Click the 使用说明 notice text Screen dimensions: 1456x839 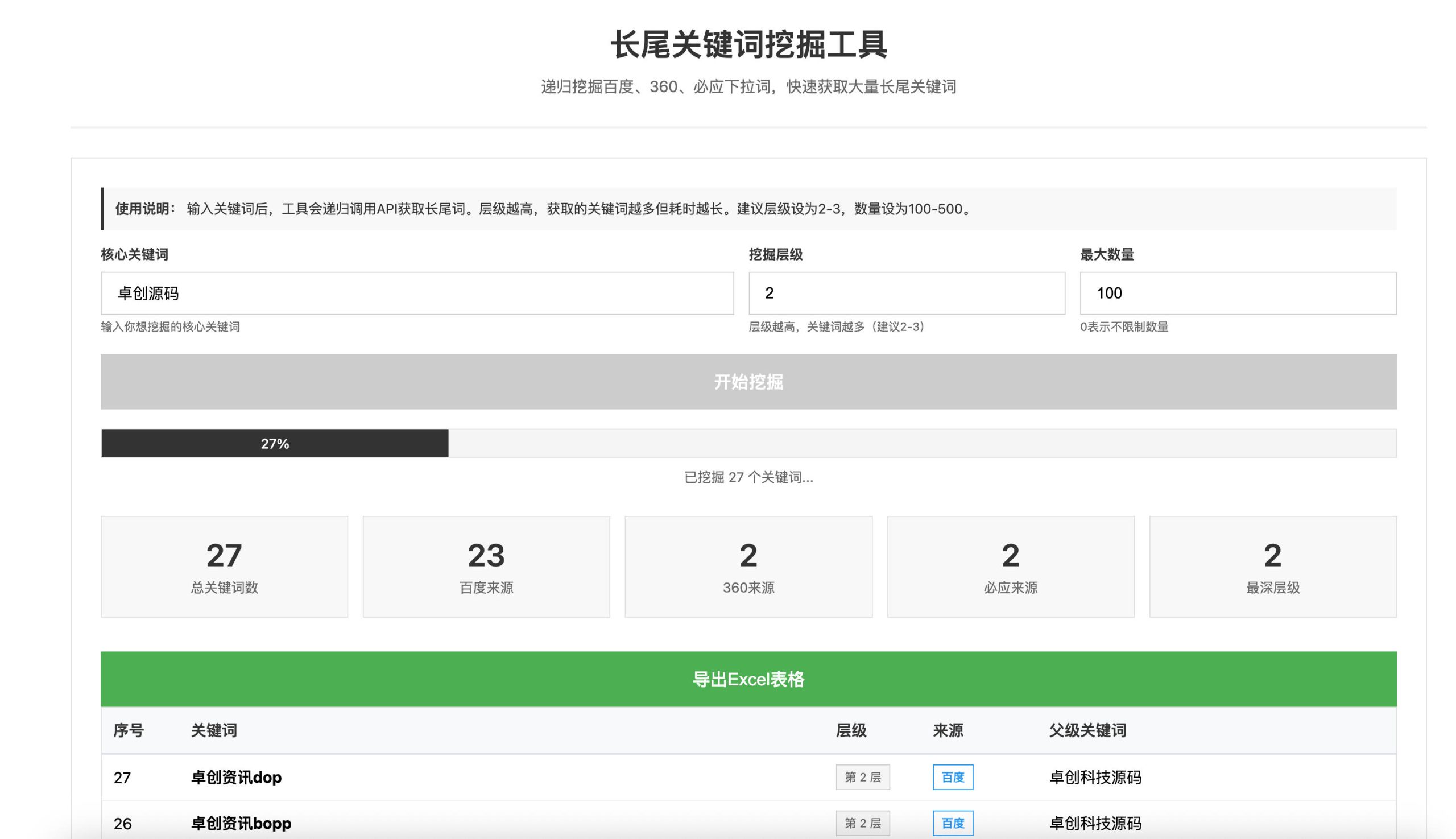[x=544, y=209]
